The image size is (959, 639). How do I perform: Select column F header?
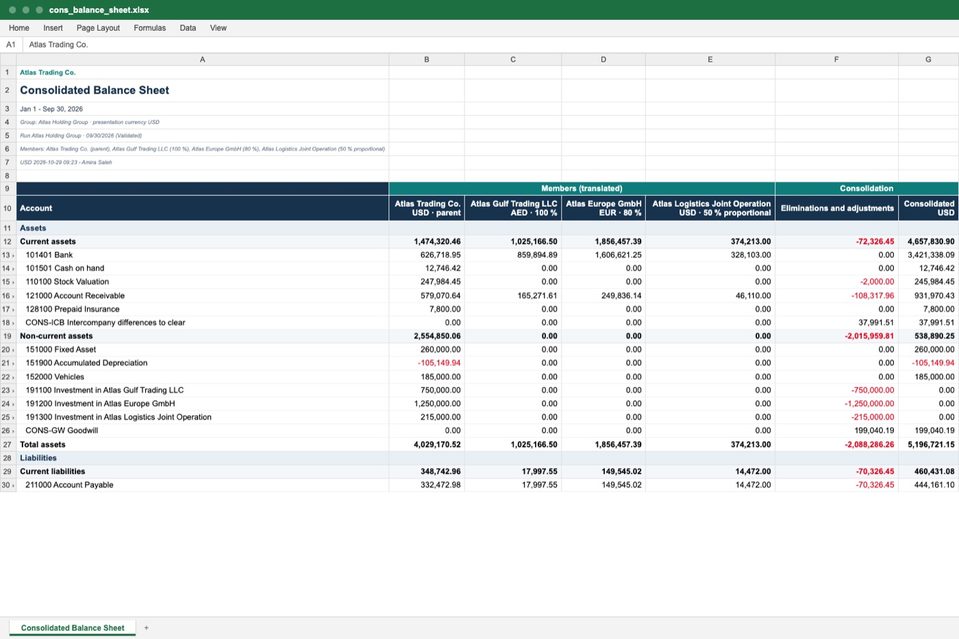[836, 59]
